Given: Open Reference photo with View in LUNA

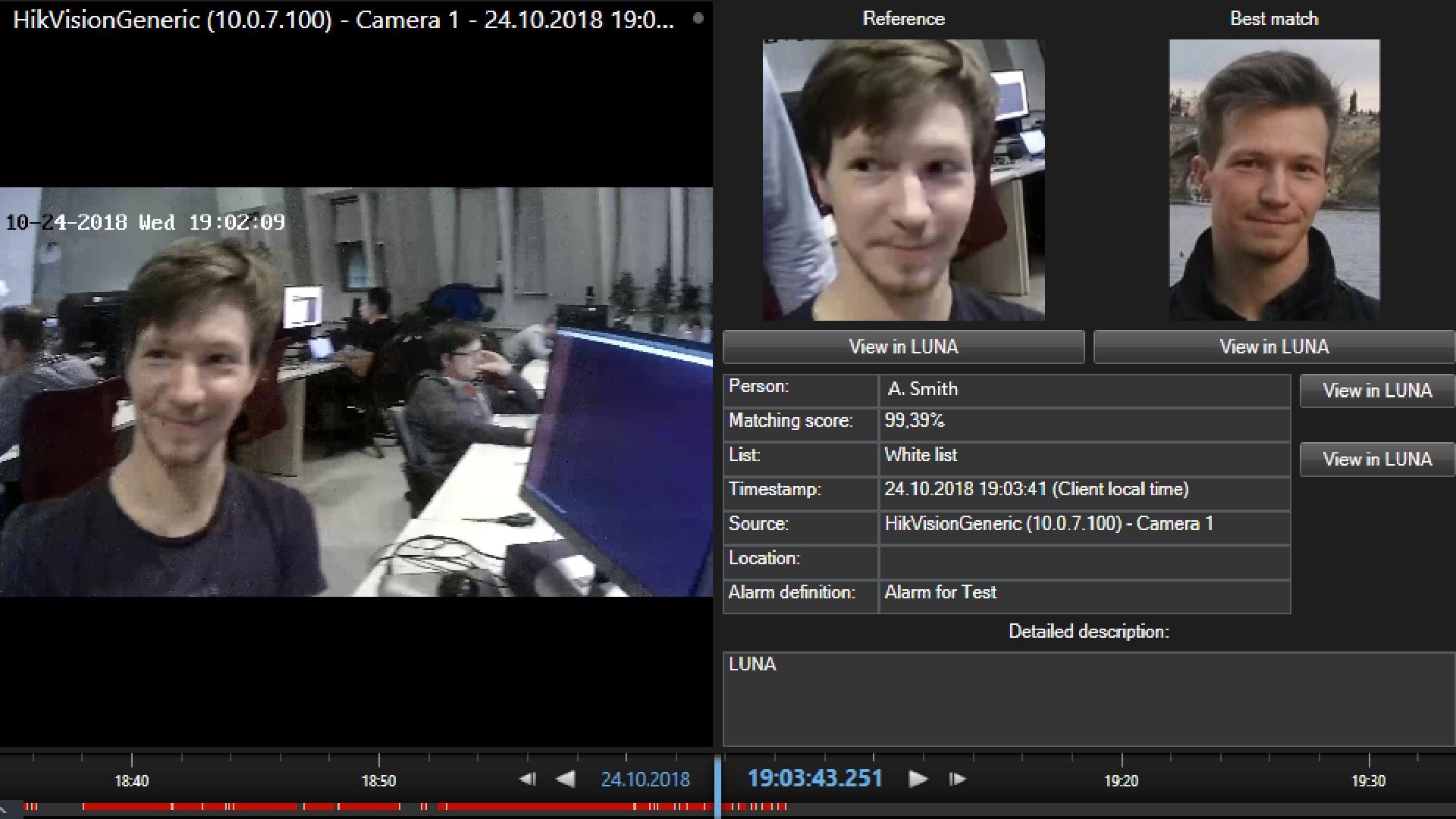Looking at the screenshot, I should [x=903, y=347].
